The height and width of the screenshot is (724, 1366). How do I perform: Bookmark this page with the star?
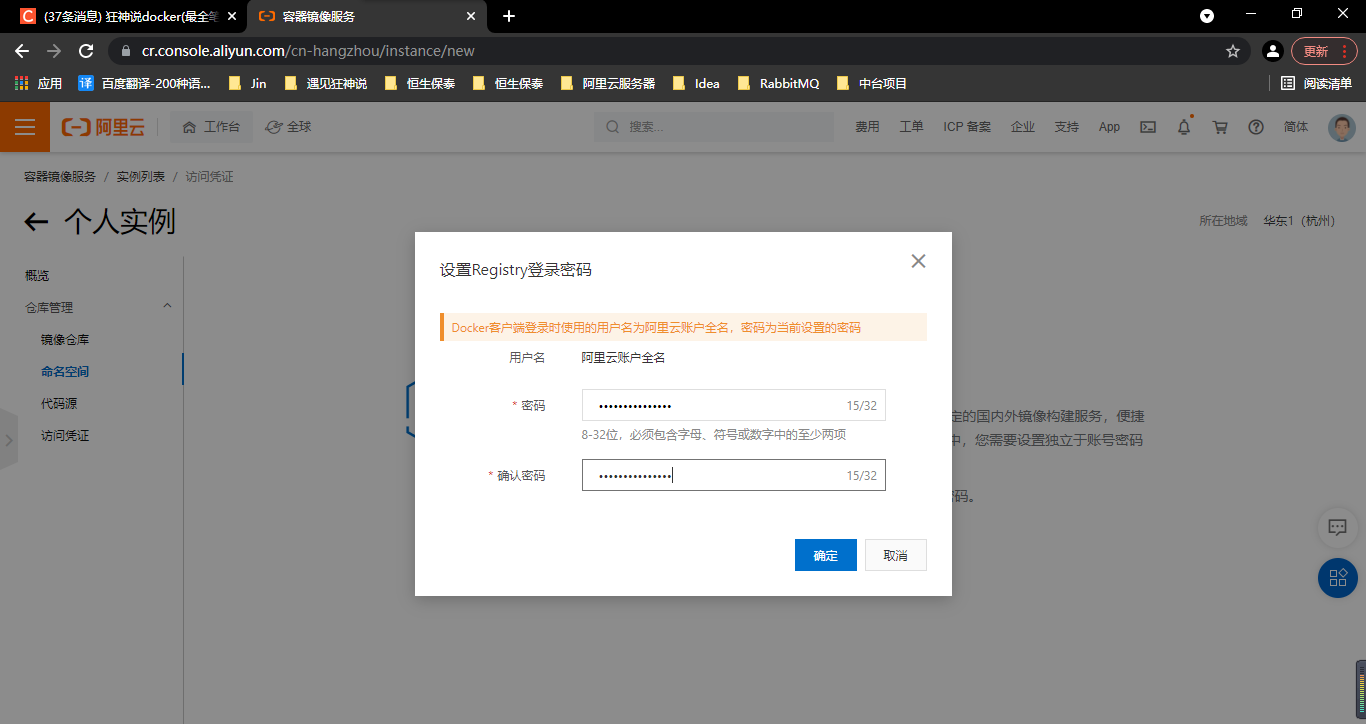click(1233, 51)
